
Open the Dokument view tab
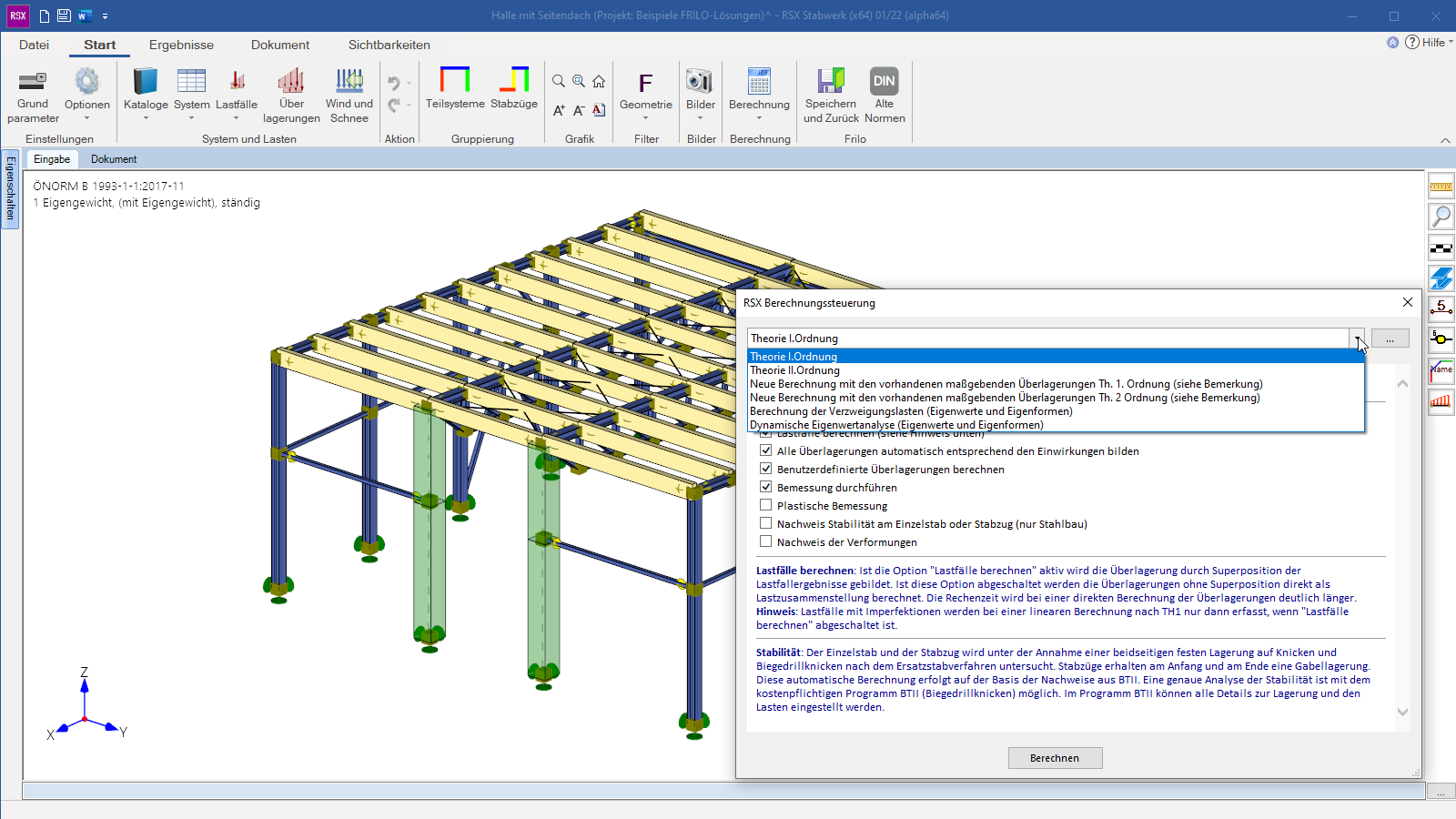point(114,159)
